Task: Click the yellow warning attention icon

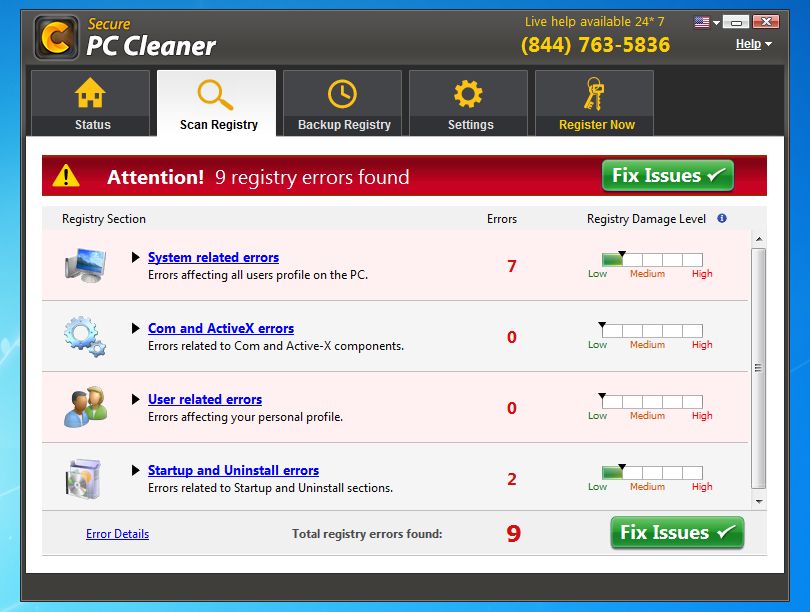Action: click(x=66, y=175)
